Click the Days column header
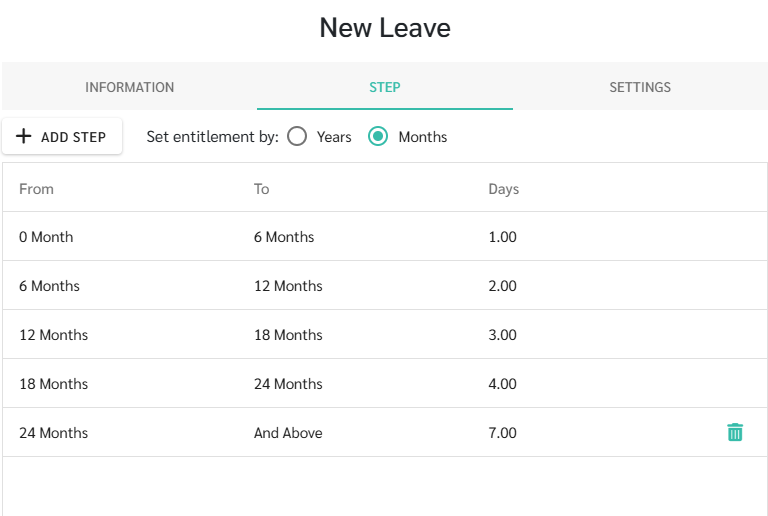 tap(504, 189)
